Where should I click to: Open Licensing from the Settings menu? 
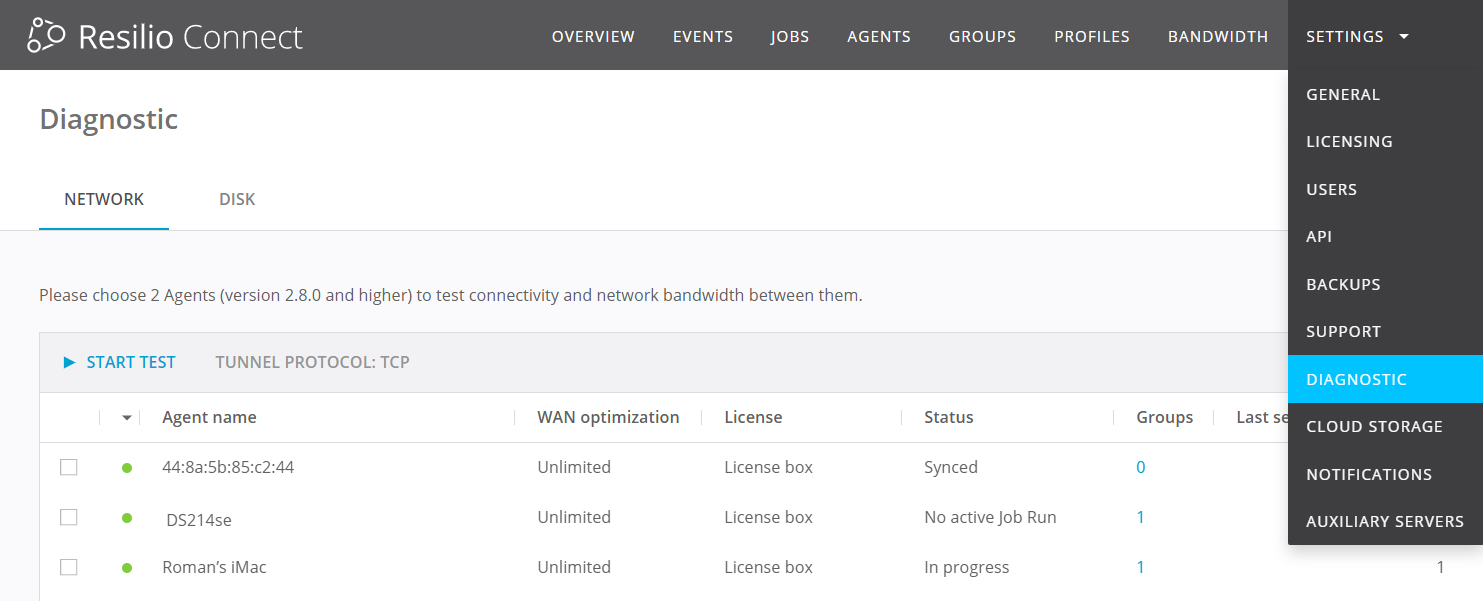pos(1349,141)
